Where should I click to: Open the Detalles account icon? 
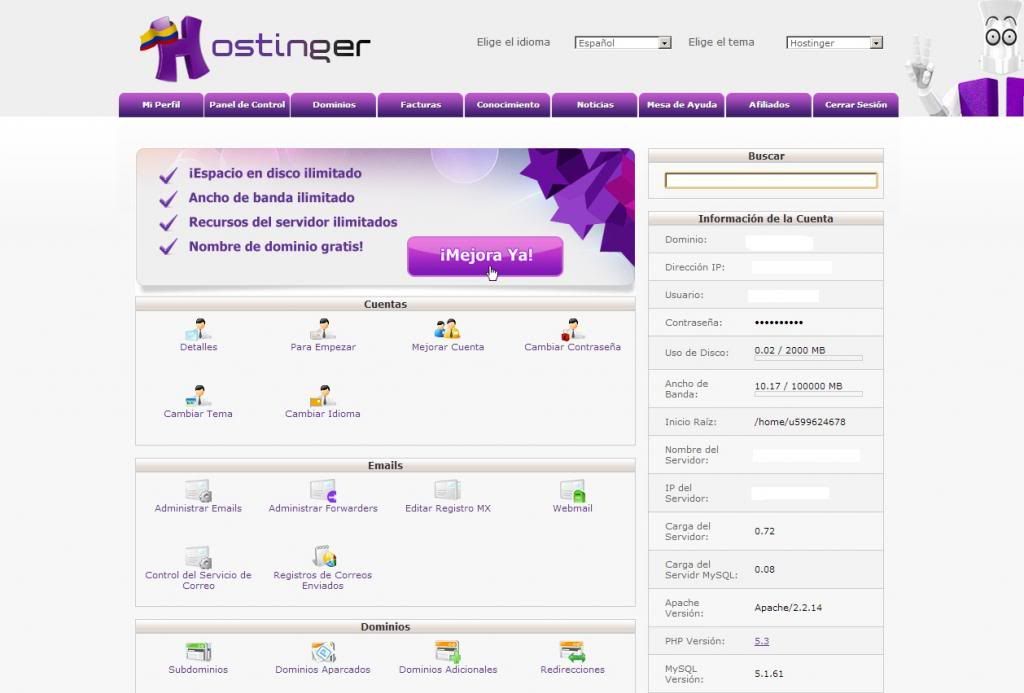tap(199, 329)
